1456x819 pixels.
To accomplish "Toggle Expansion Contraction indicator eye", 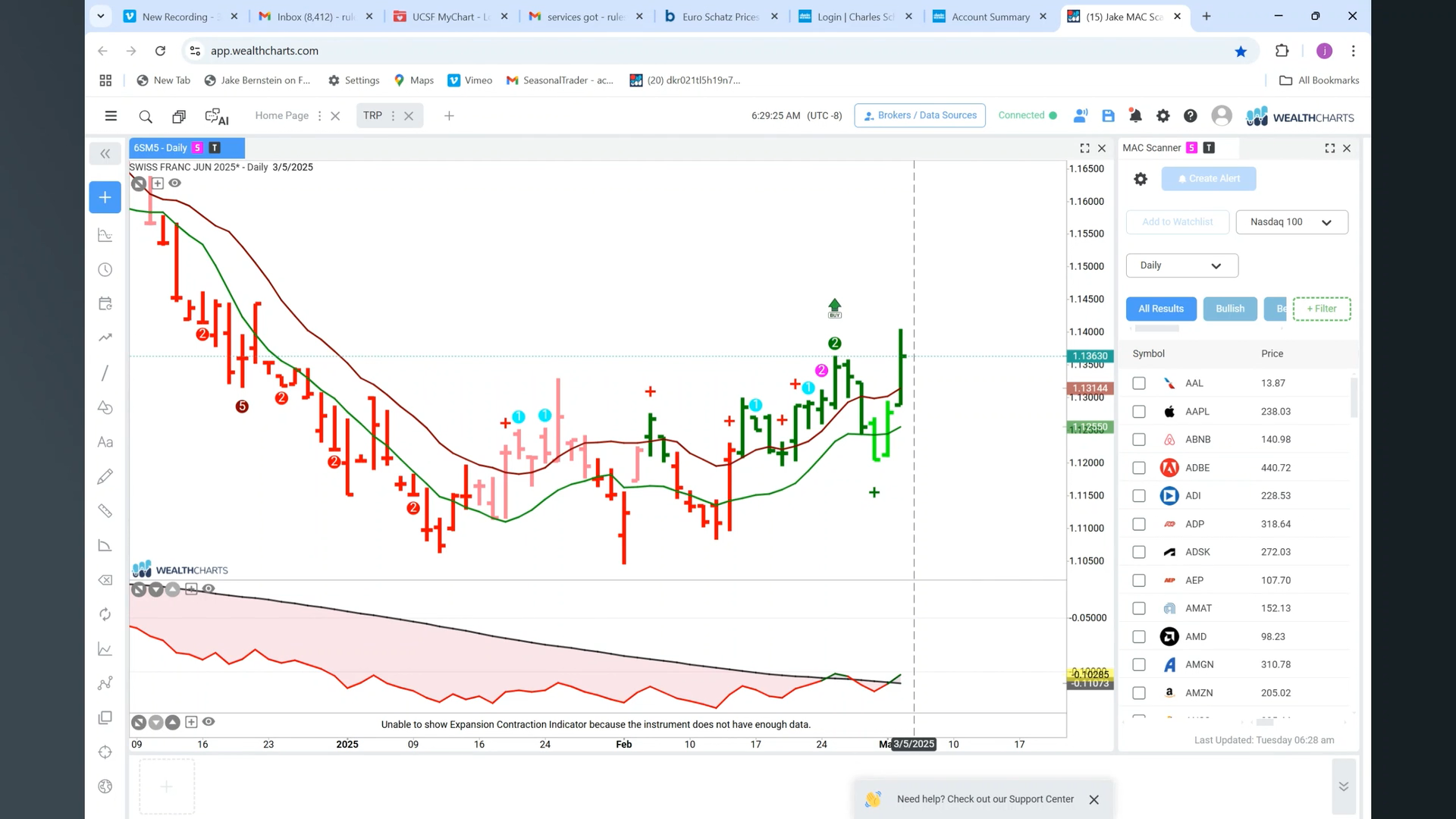I will point(209,722).
